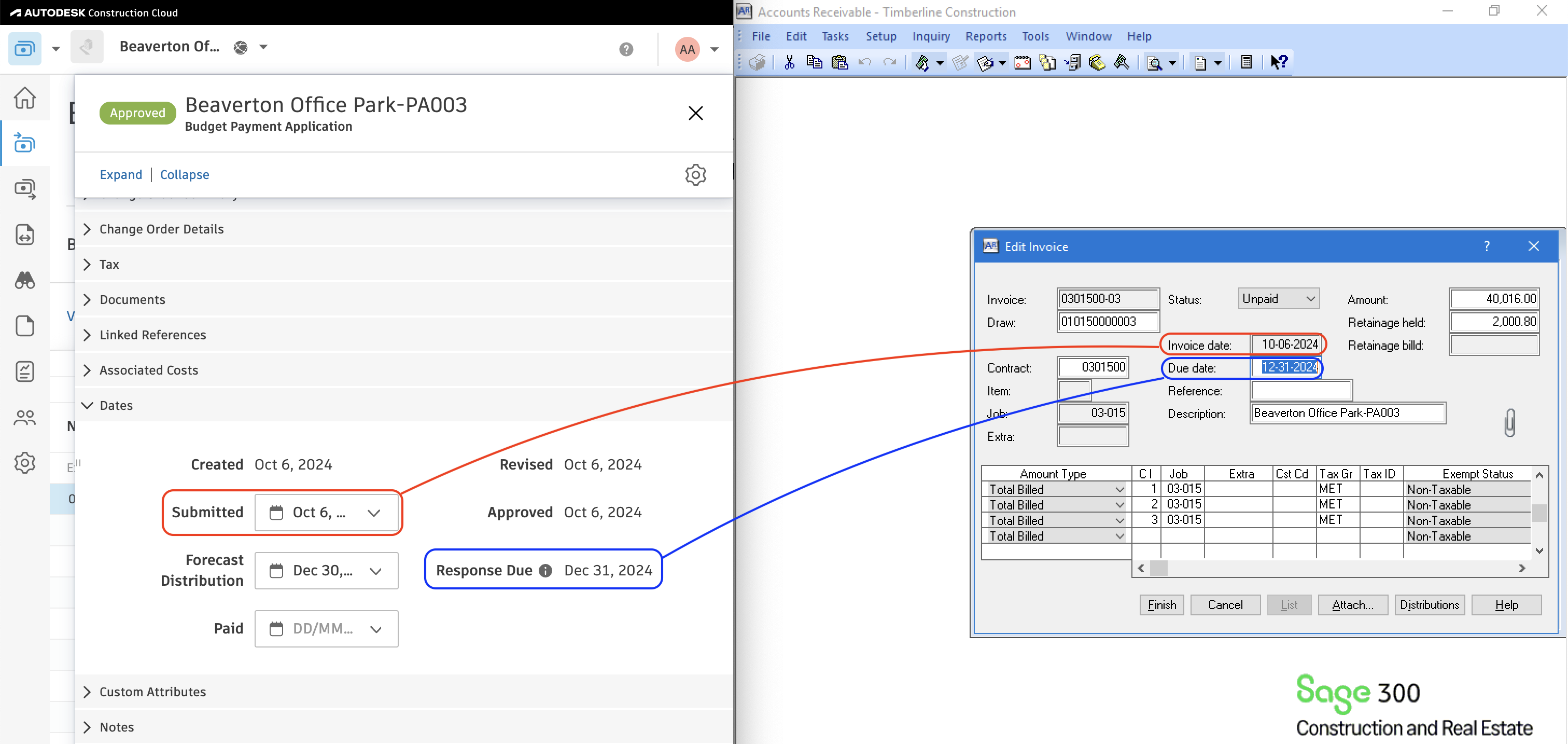Open the Members people icon in sidebar
This screenshot has width=1568, height=744.
tap(24, 417)
